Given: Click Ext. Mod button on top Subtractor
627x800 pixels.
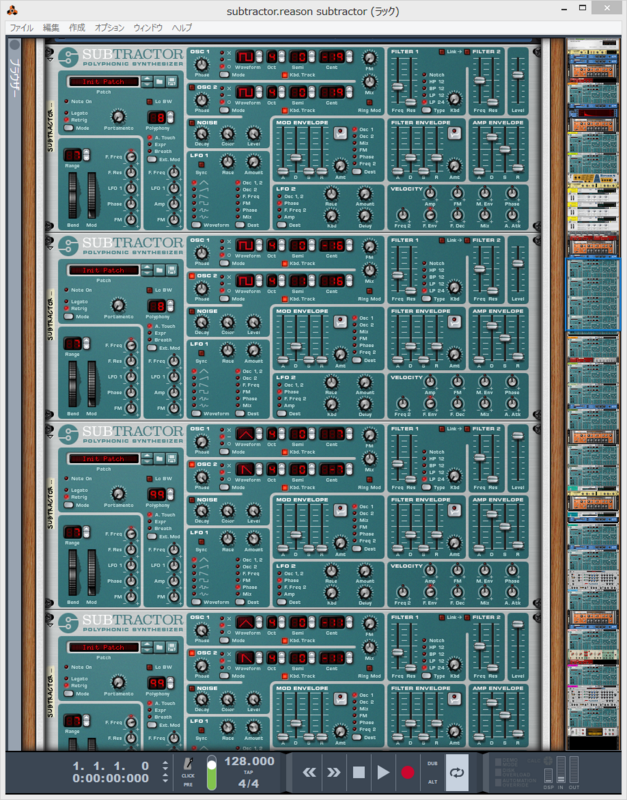Looking at the screenshot, I should tap(152, 159).
